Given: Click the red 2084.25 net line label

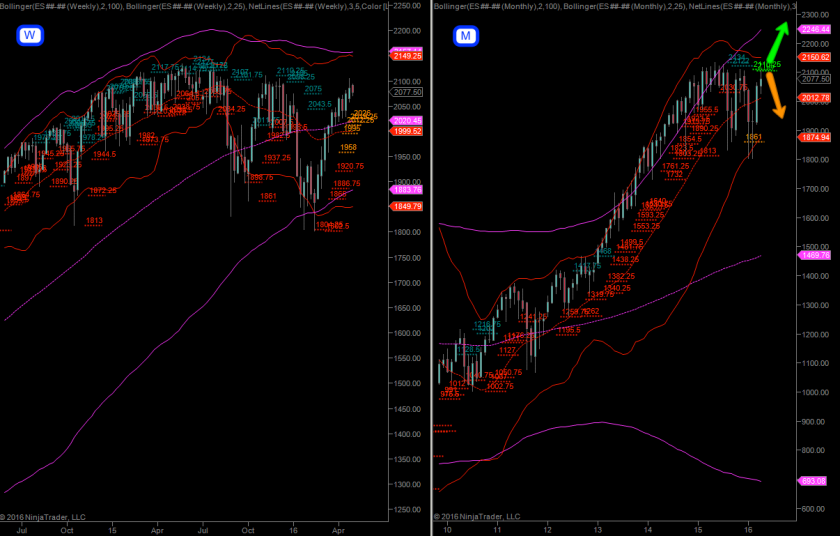Looking at the screenshot, I should click(x=231, y=109).
